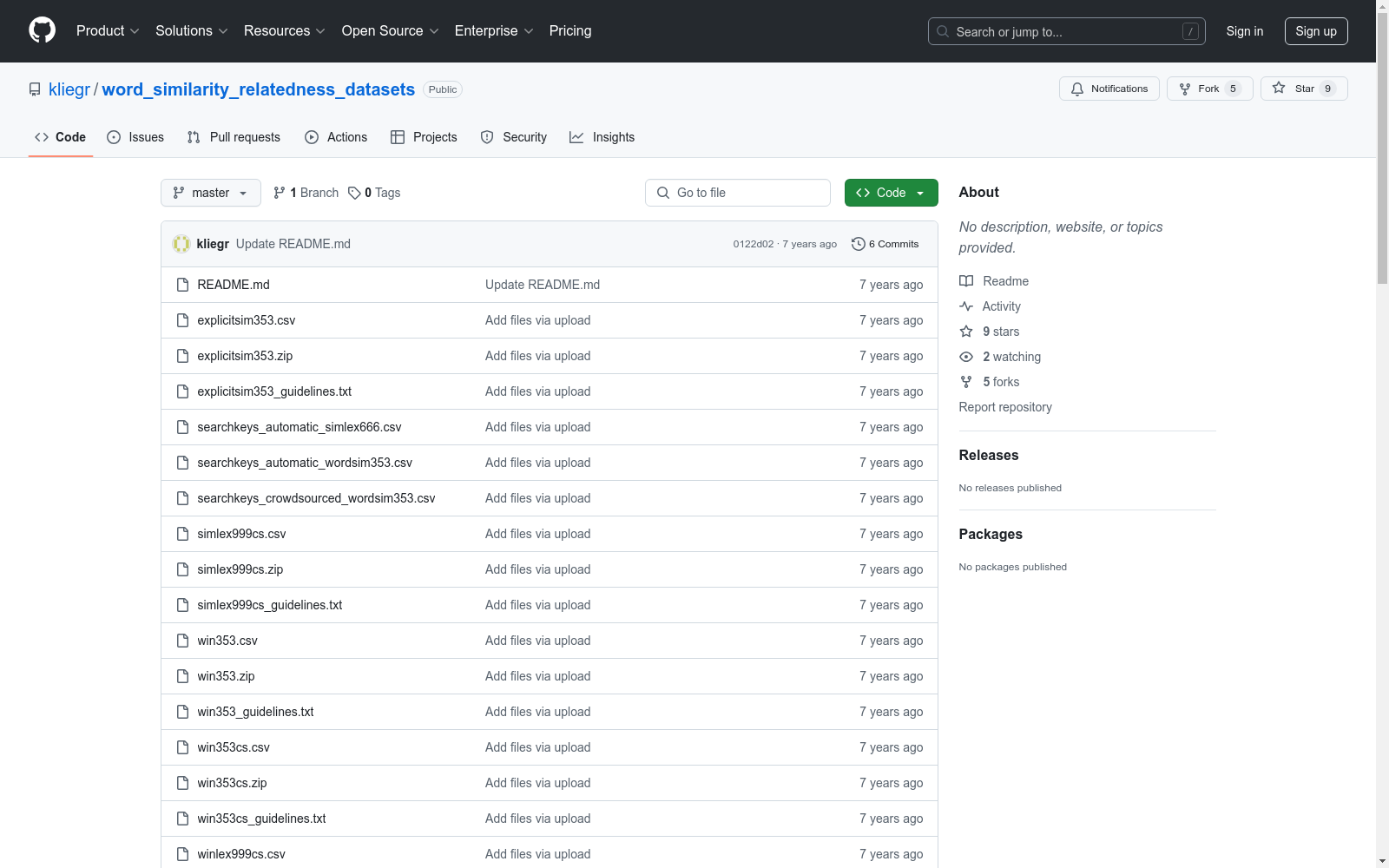
Task: Select the Code tab
Action: [x=61, y=137]
